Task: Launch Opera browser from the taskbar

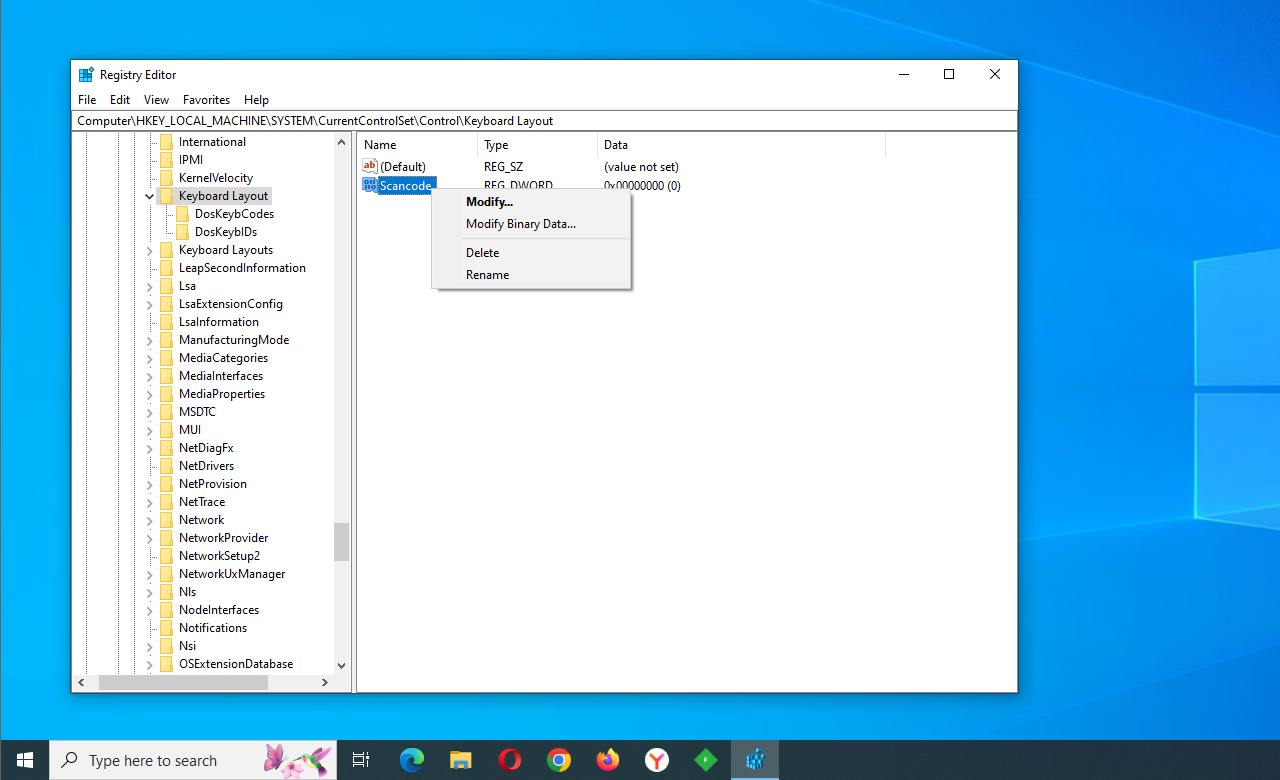Action: (510, 760)
